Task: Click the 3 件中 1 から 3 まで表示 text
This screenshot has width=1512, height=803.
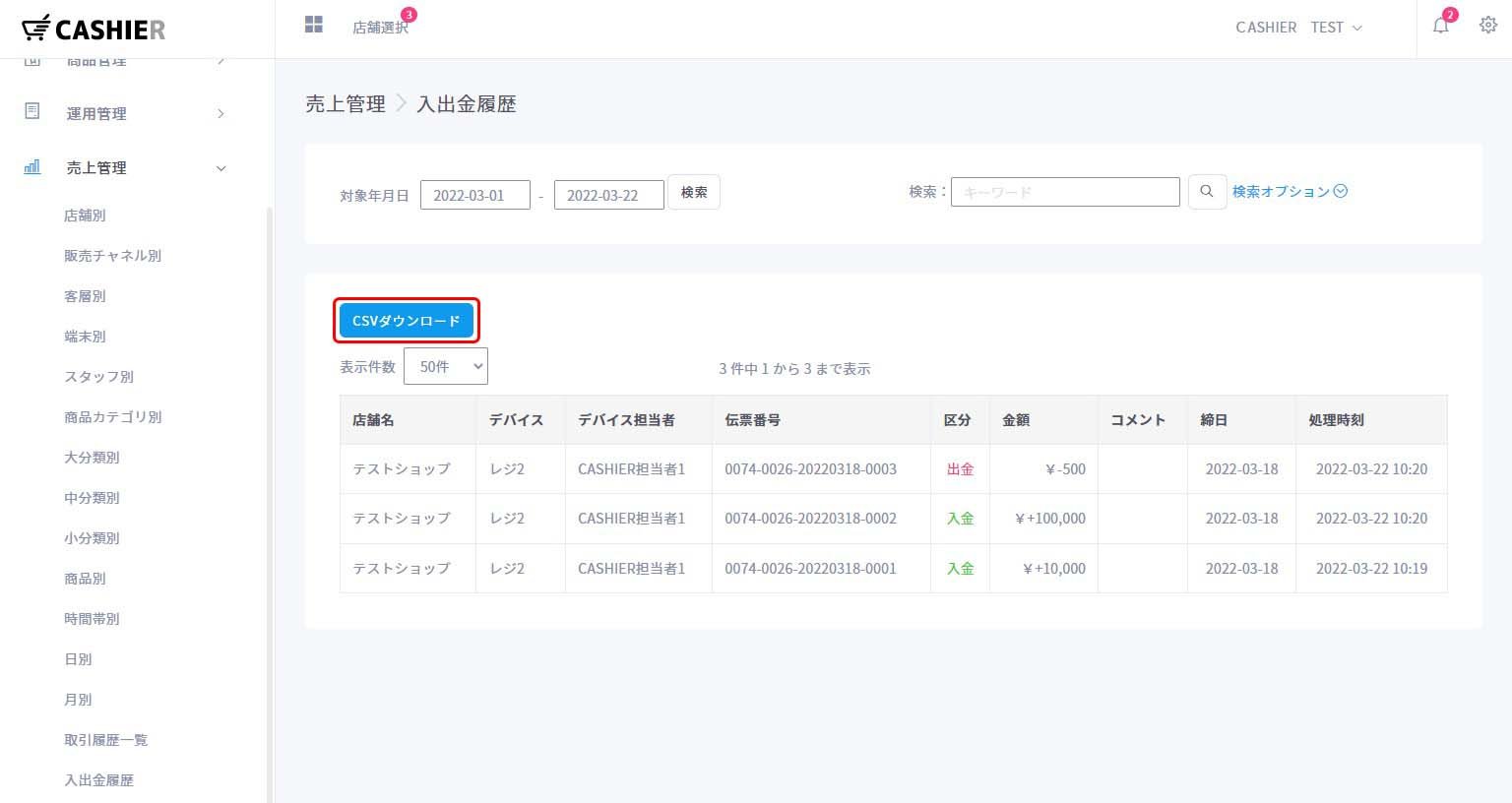Action: (x=794, y=369)
